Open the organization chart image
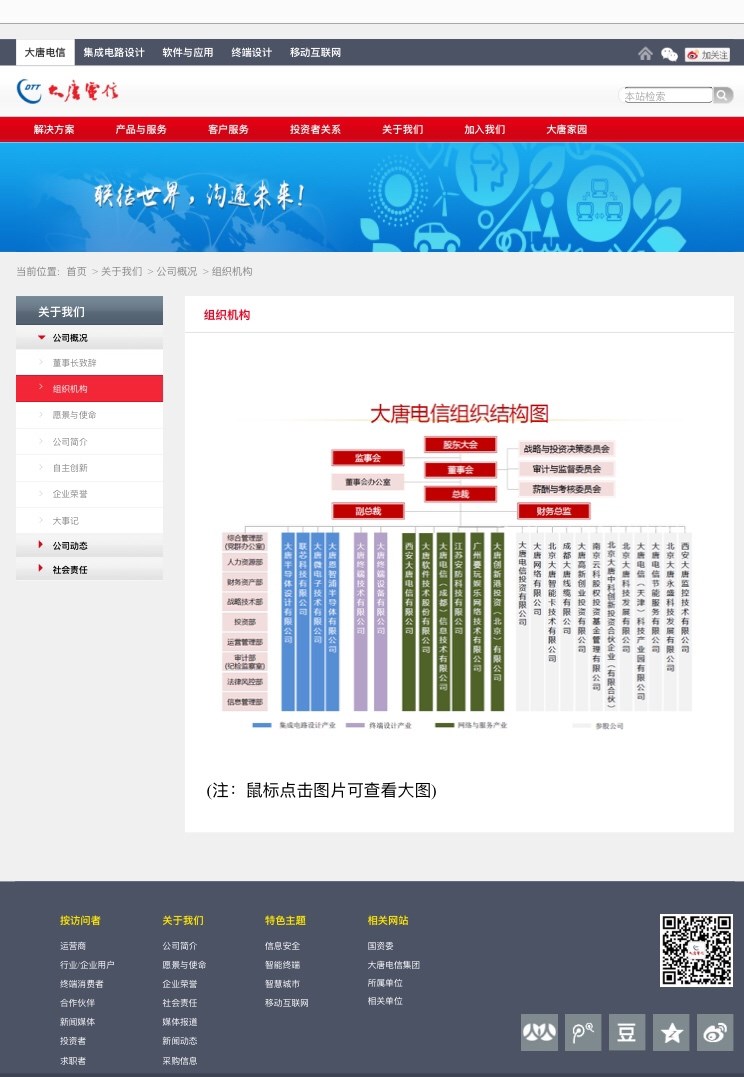 [x=457, y=565]
